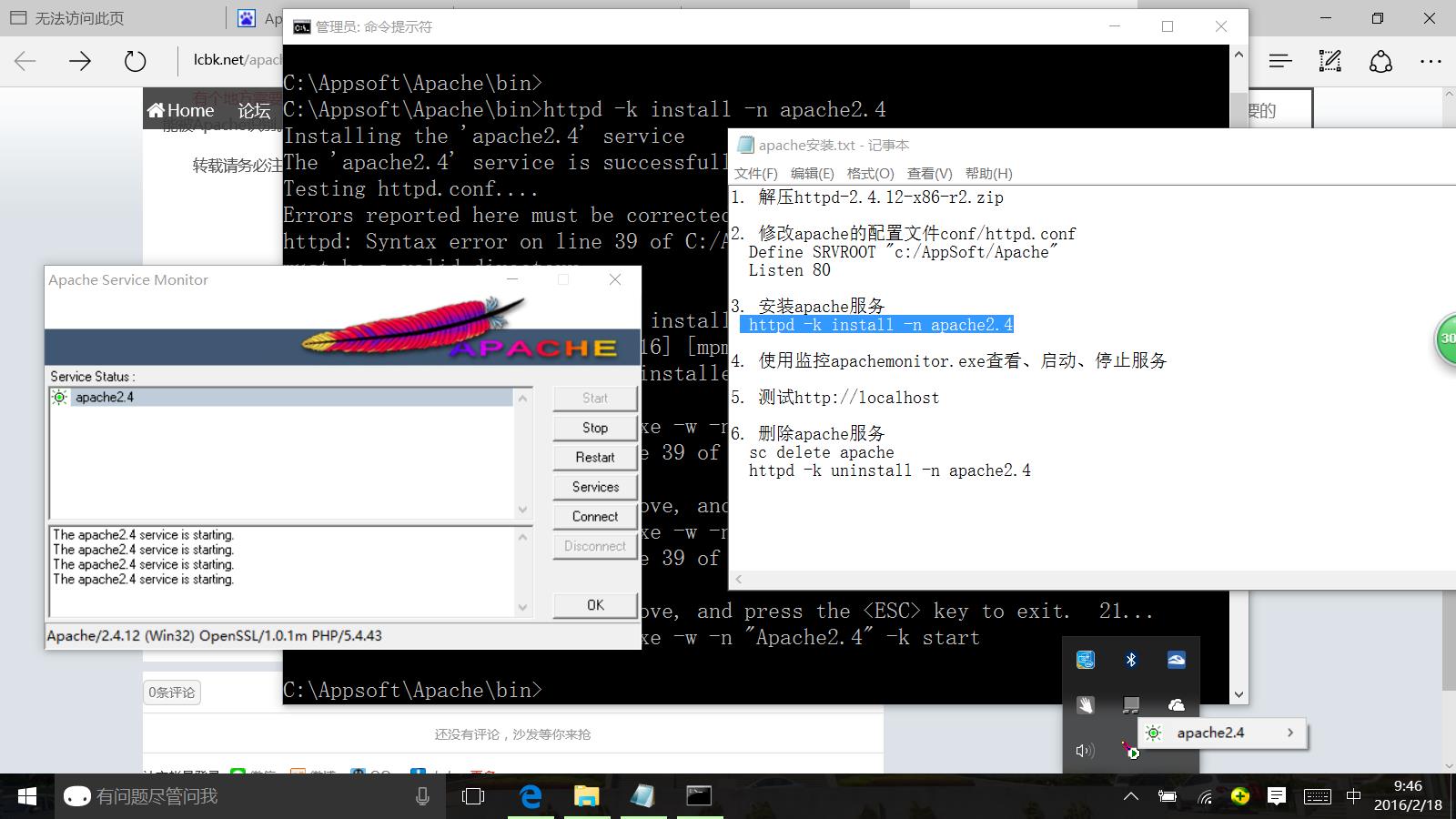Viewport: 1456px width, 819px height.
Task: Refresh the page in Edge
Action: (135, 61)
